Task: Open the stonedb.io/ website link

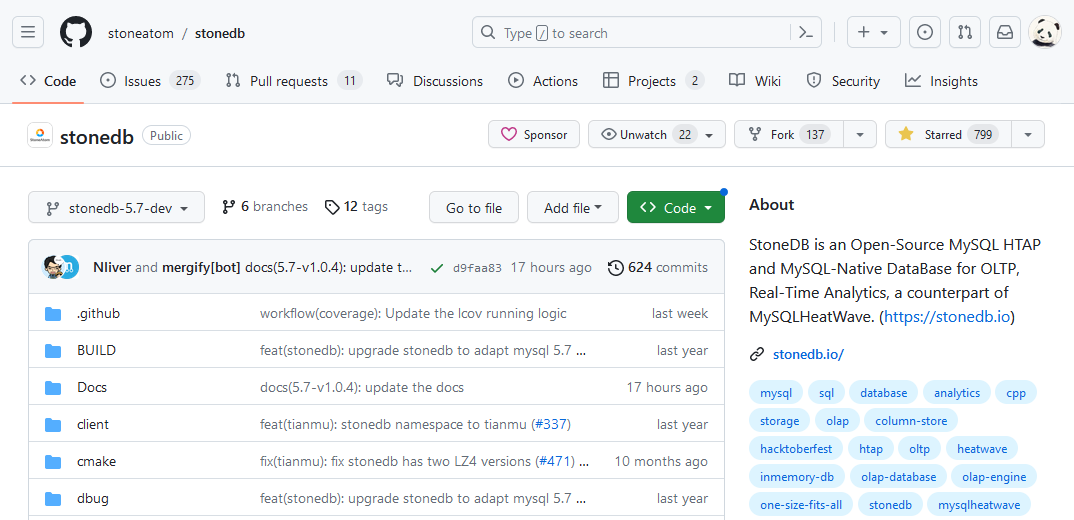Action: (808, 354)
